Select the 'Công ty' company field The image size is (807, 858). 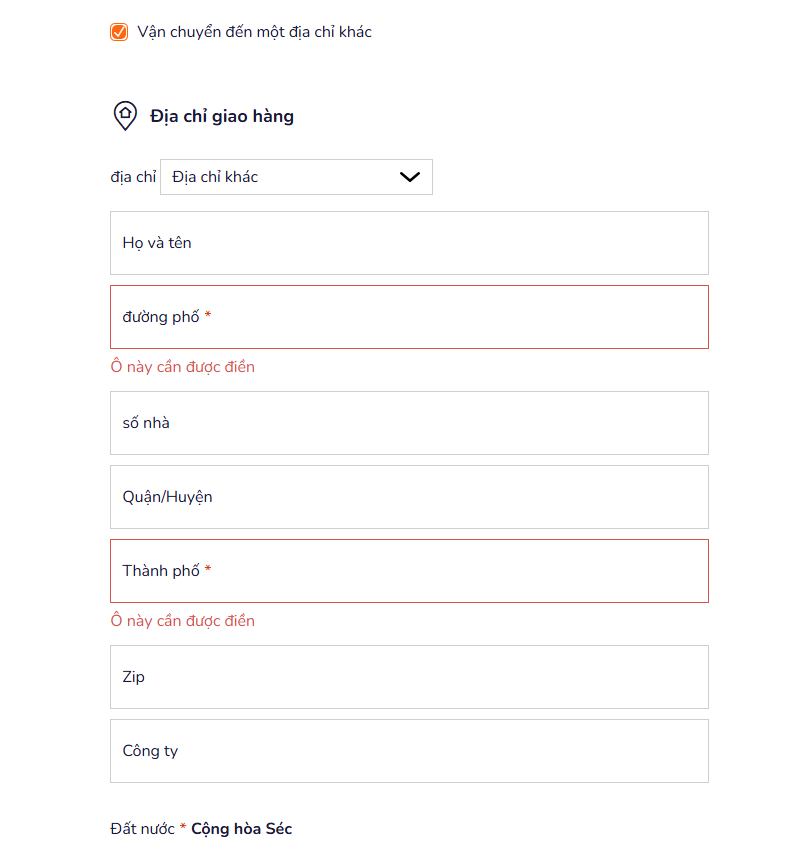pos(409,751)
